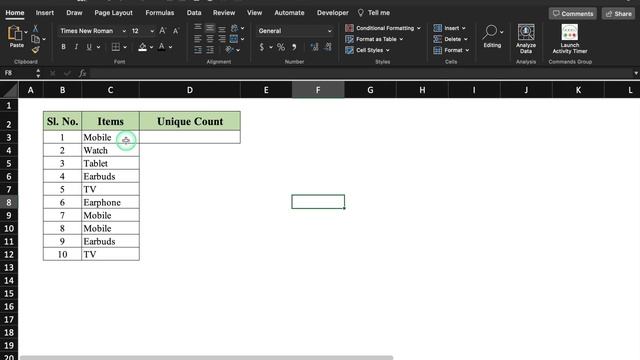Apply accounting dollar number format
This screenshot has height=360, width=640.
[x=262, y=47]
